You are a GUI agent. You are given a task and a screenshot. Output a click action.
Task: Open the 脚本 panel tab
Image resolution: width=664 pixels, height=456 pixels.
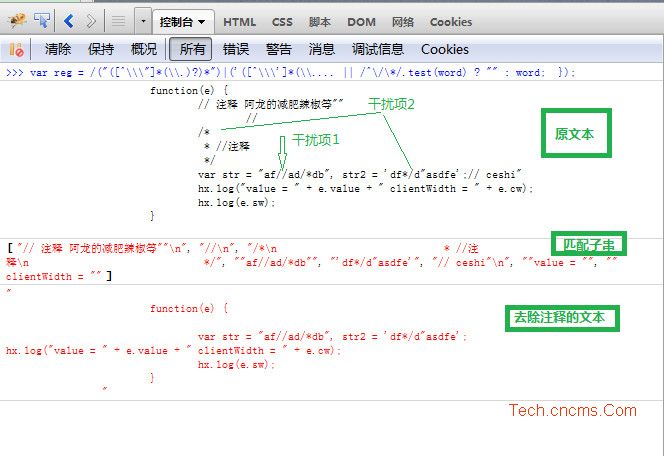pos(320,21)
